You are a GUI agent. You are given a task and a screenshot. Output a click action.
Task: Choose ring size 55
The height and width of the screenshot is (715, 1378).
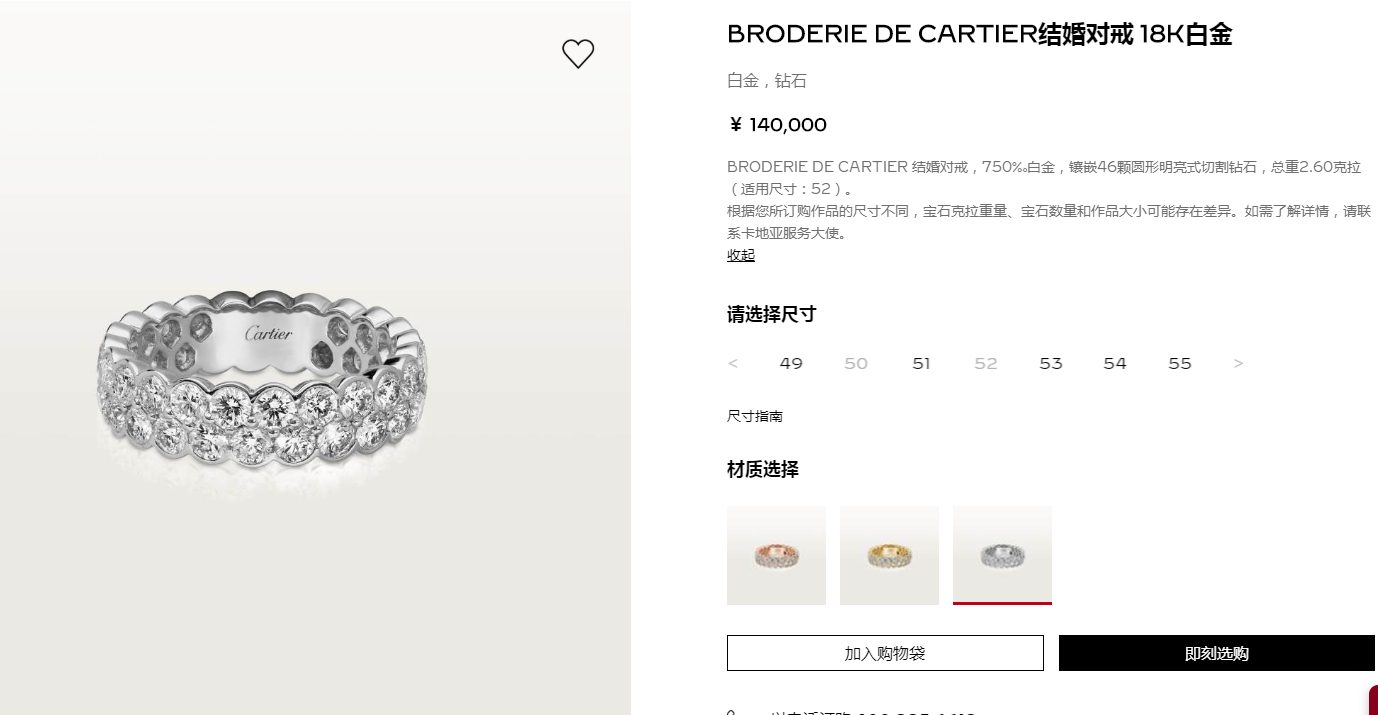1180,364
